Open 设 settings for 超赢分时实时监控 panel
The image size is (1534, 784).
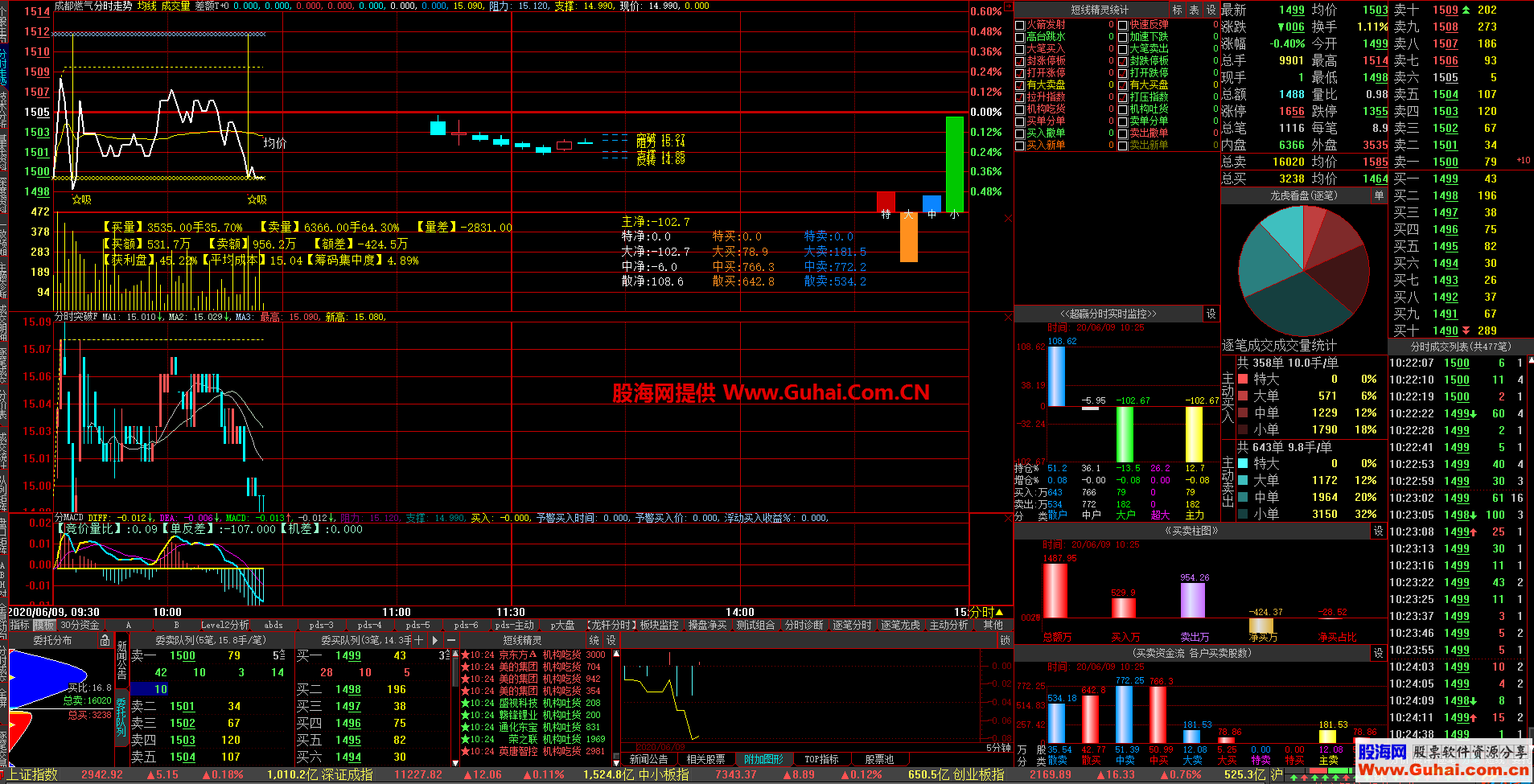pyautogui.click(x=1211, y=314)
